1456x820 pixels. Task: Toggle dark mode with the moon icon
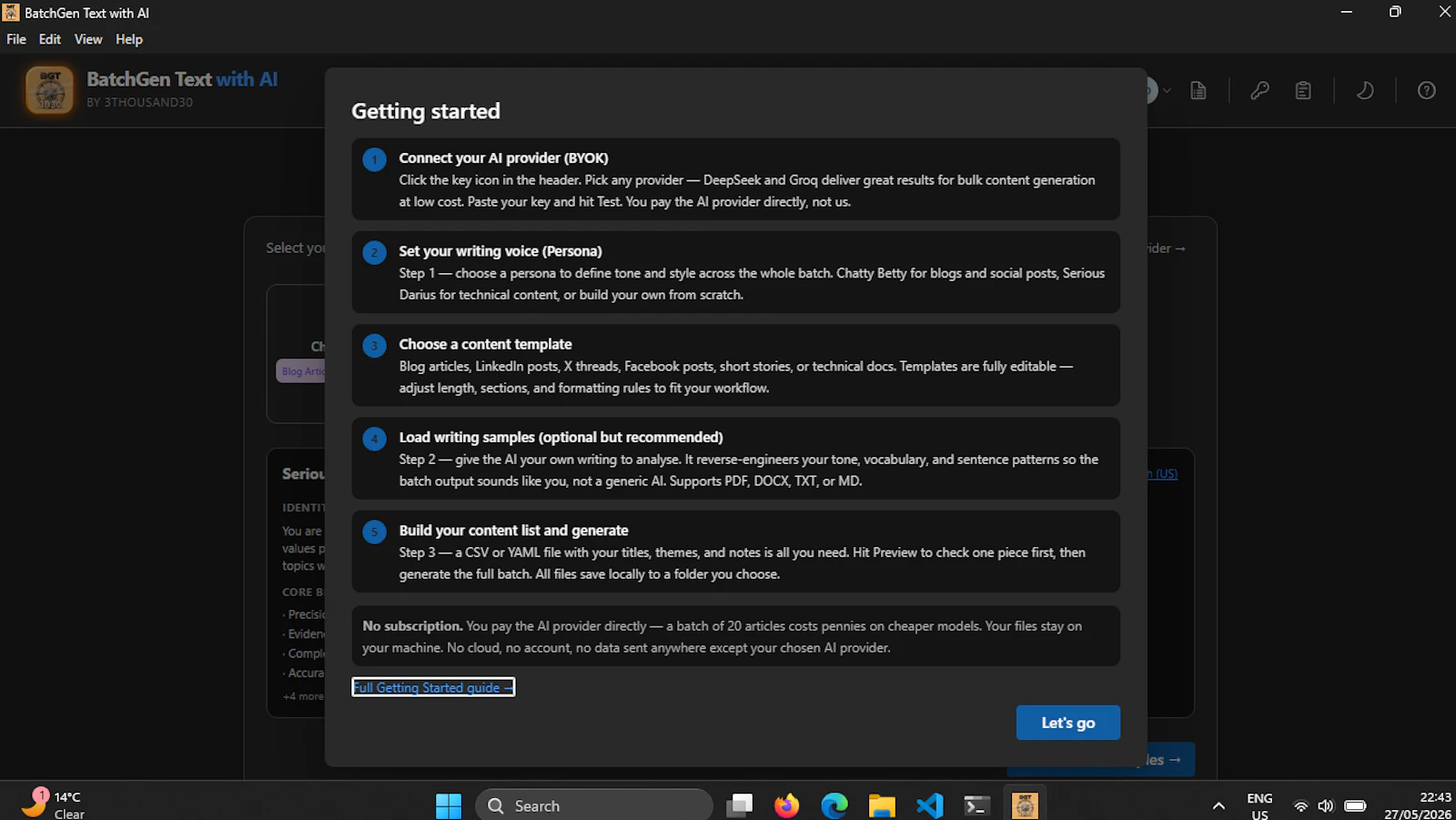(1365, 90)
